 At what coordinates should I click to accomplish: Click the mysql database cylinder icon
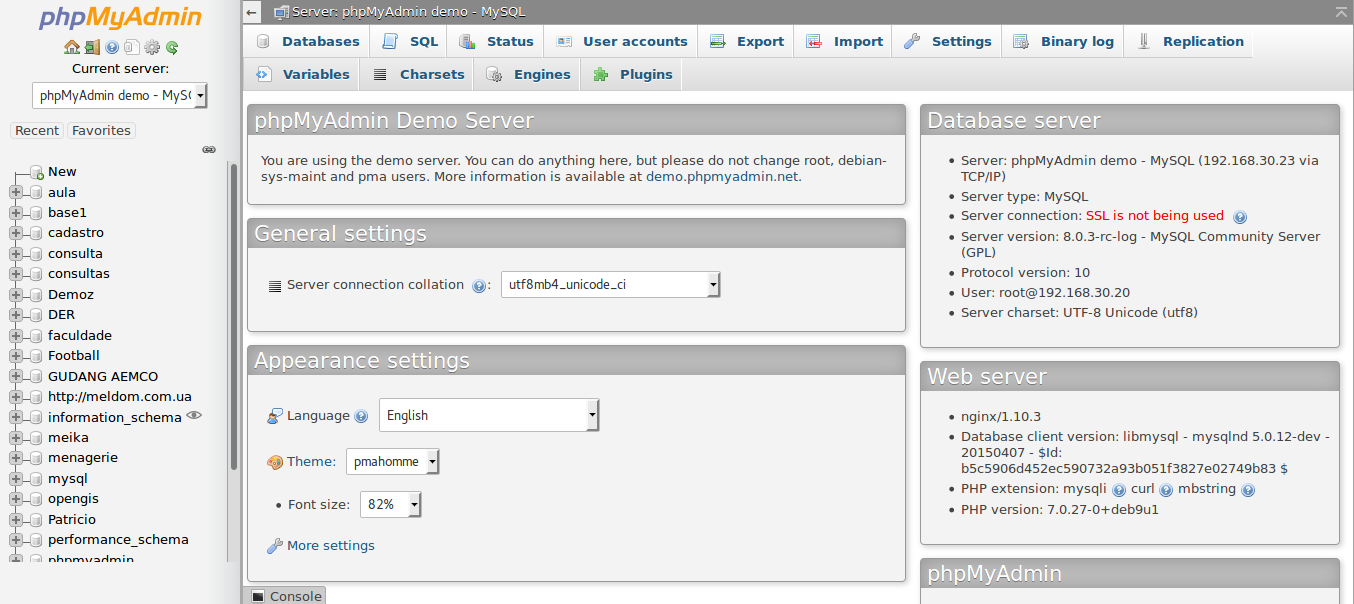pyautogui.click(x=36, y=479)
